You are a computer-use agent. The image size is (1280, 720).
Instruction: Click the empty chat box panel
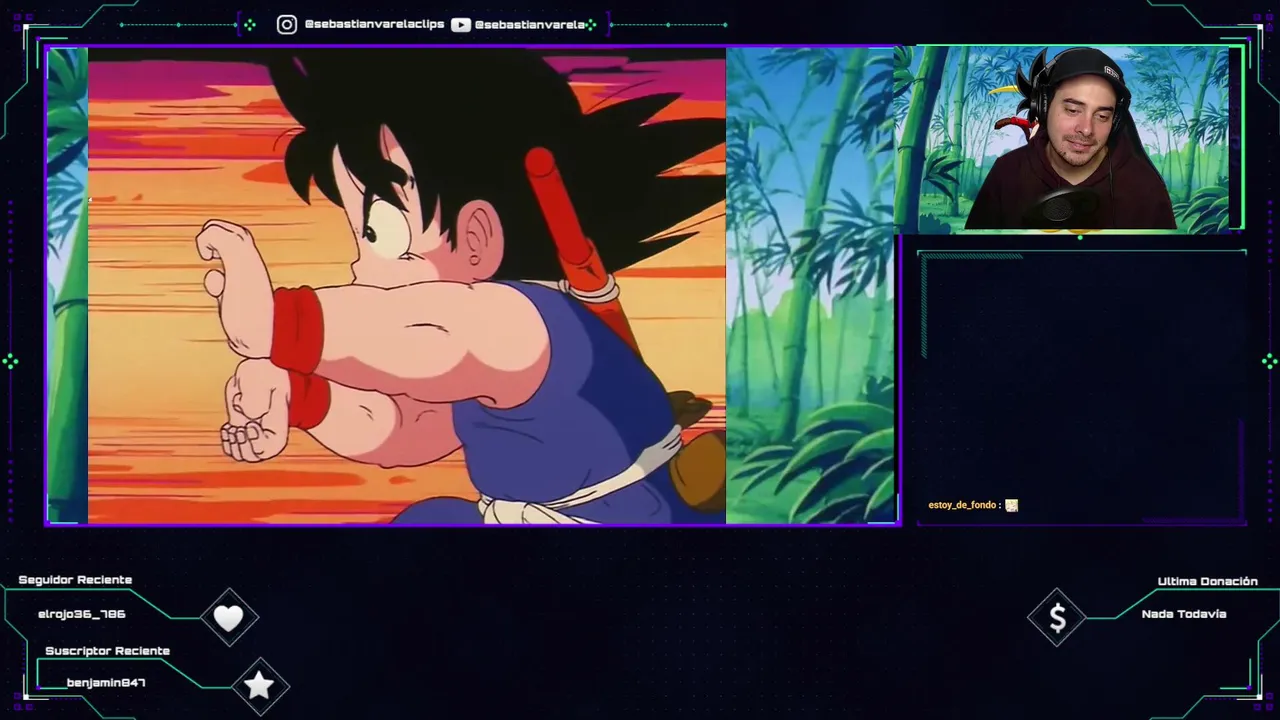click(1082, 385)
